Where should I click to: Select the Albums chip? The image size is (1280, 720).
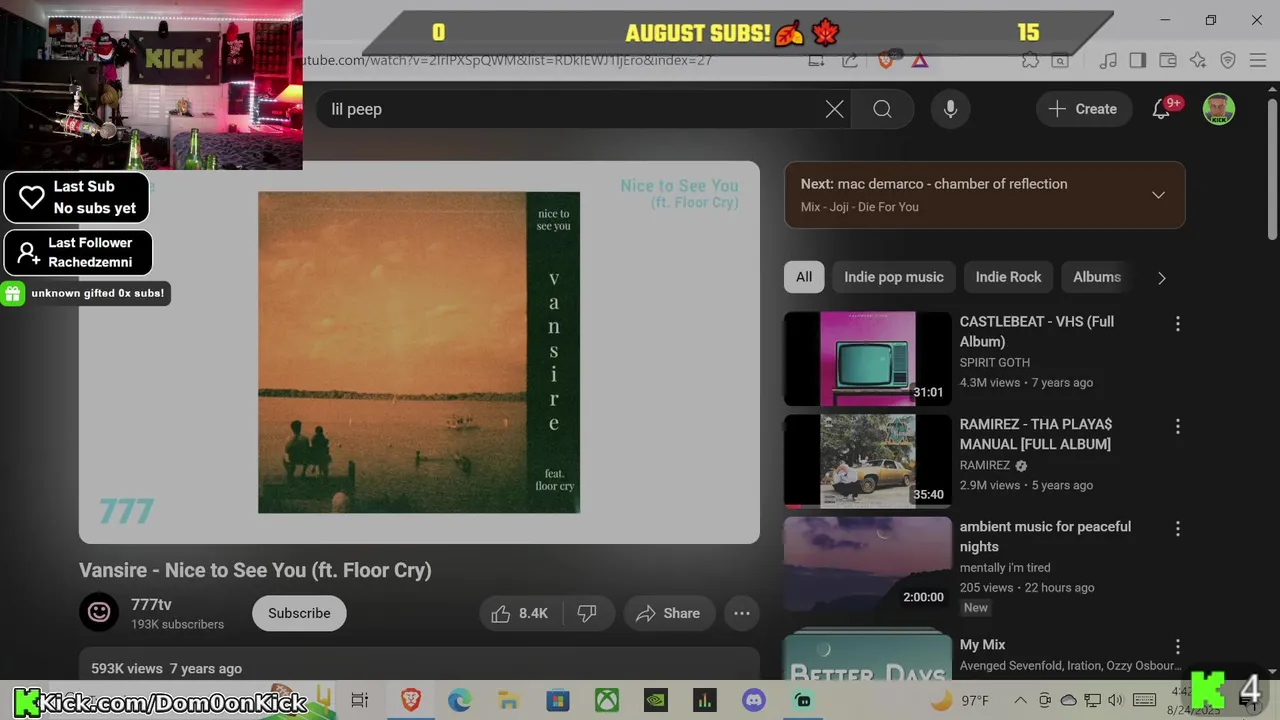coord(1097,277)
